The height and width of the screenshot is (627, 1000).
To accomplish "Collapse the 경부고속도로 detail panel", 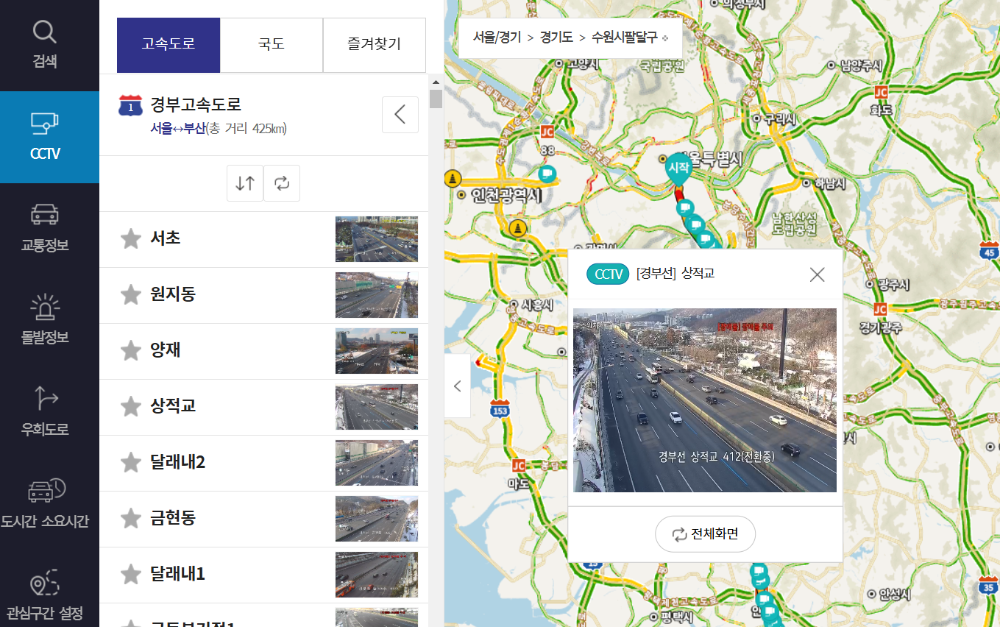I will tap(400, 114).
